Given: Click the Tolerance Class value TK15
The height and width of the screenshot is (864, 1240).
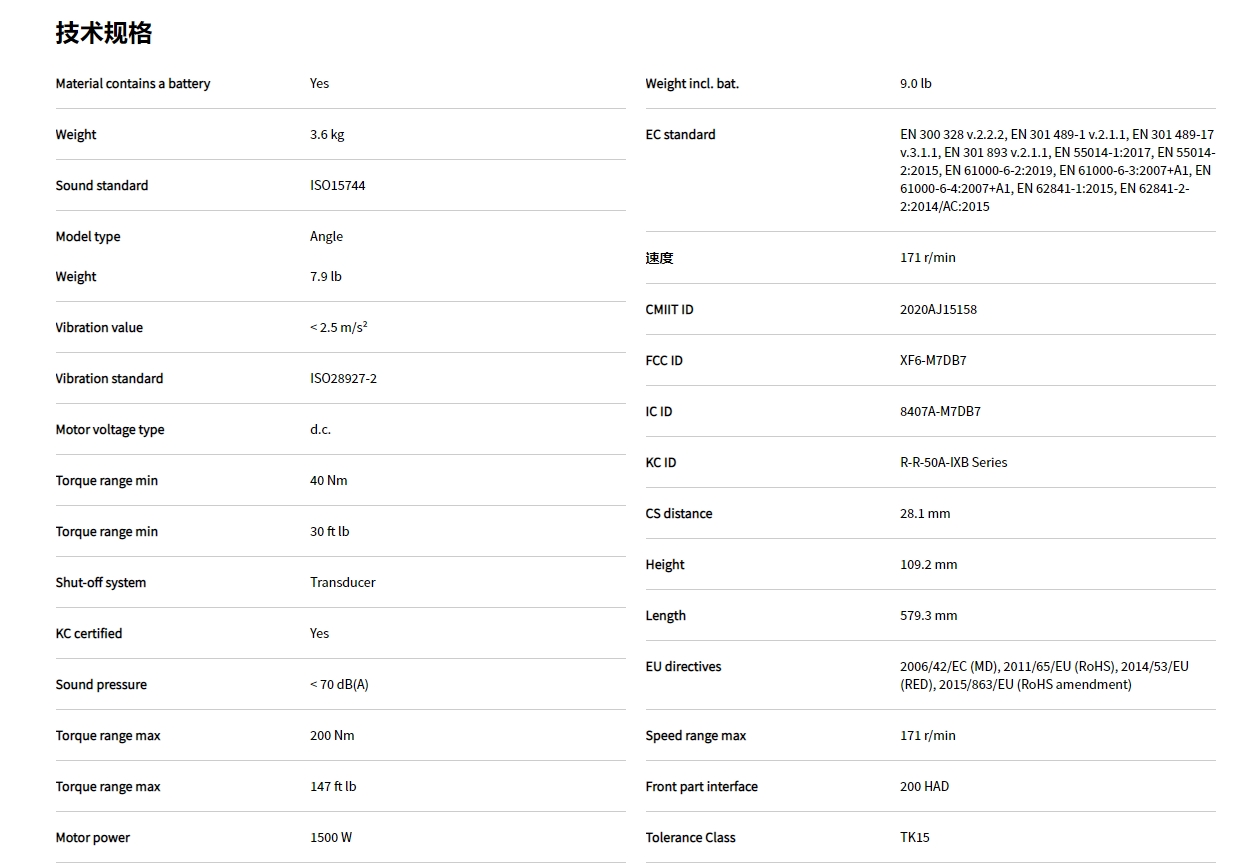Looking at the screenshot, I should 914,837.
